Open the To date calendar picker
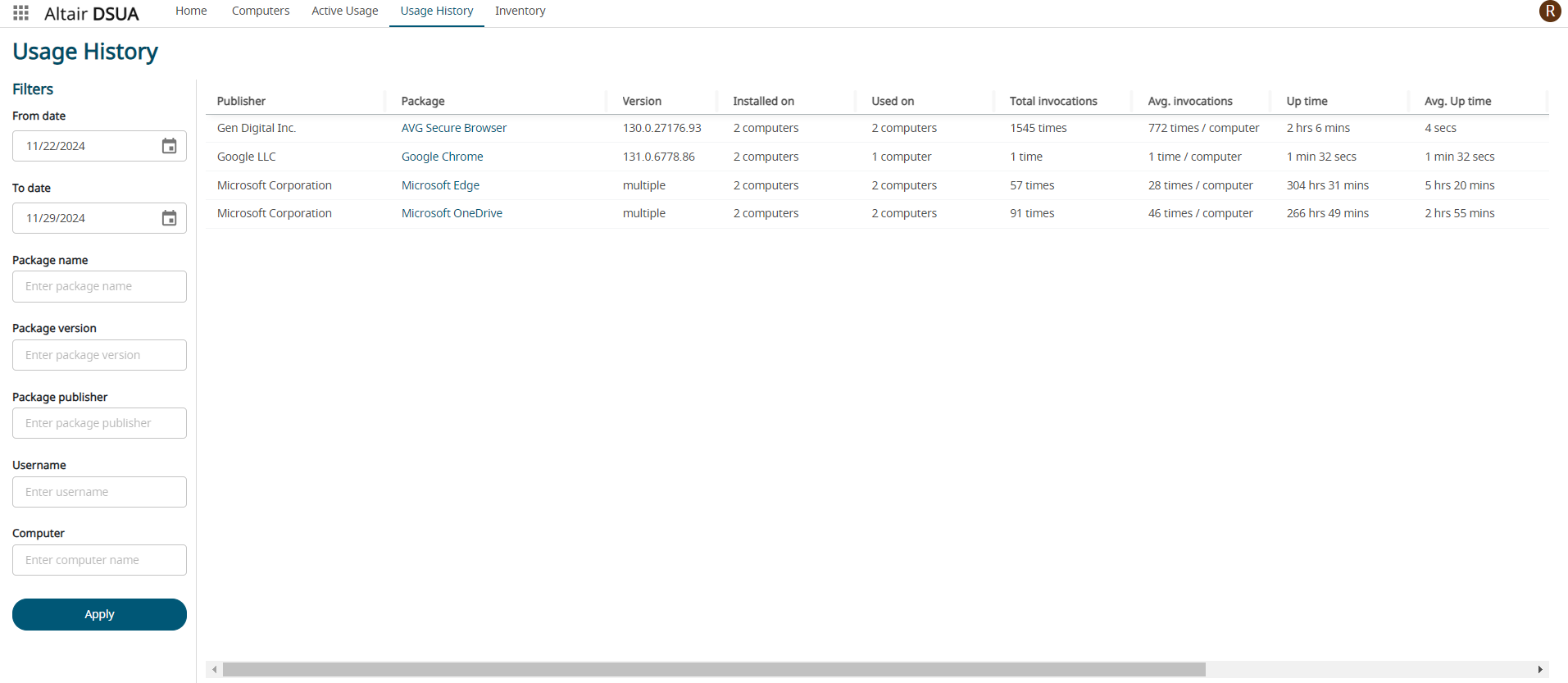The image size is (1568, 683). (169, 218)
